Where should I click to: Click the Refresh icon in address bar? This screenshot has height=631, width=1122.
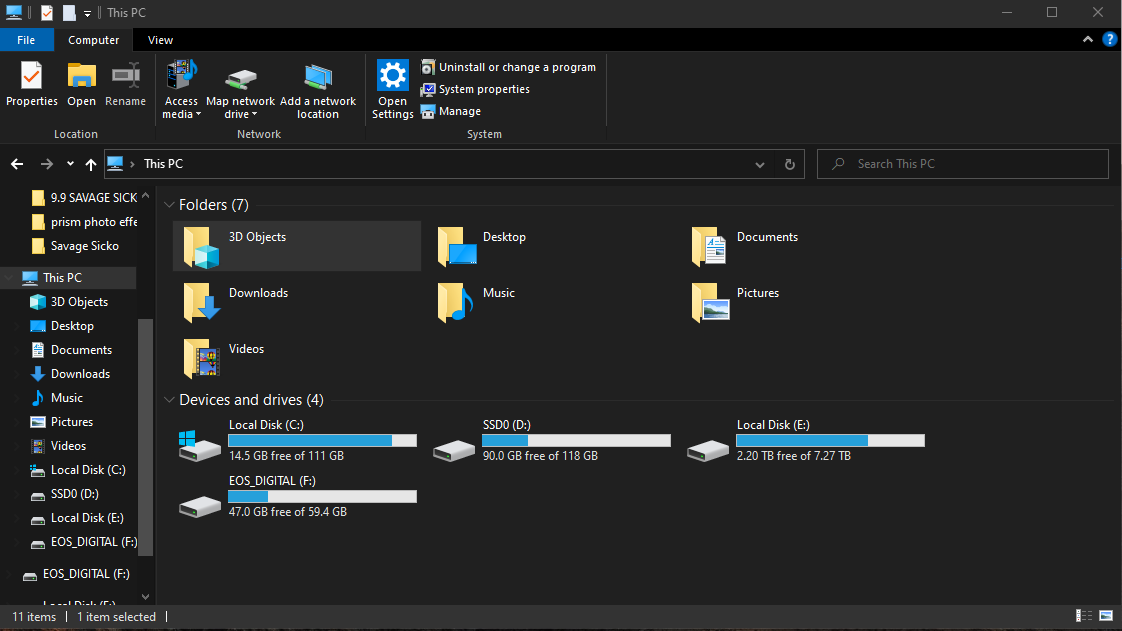pos(789,163)
